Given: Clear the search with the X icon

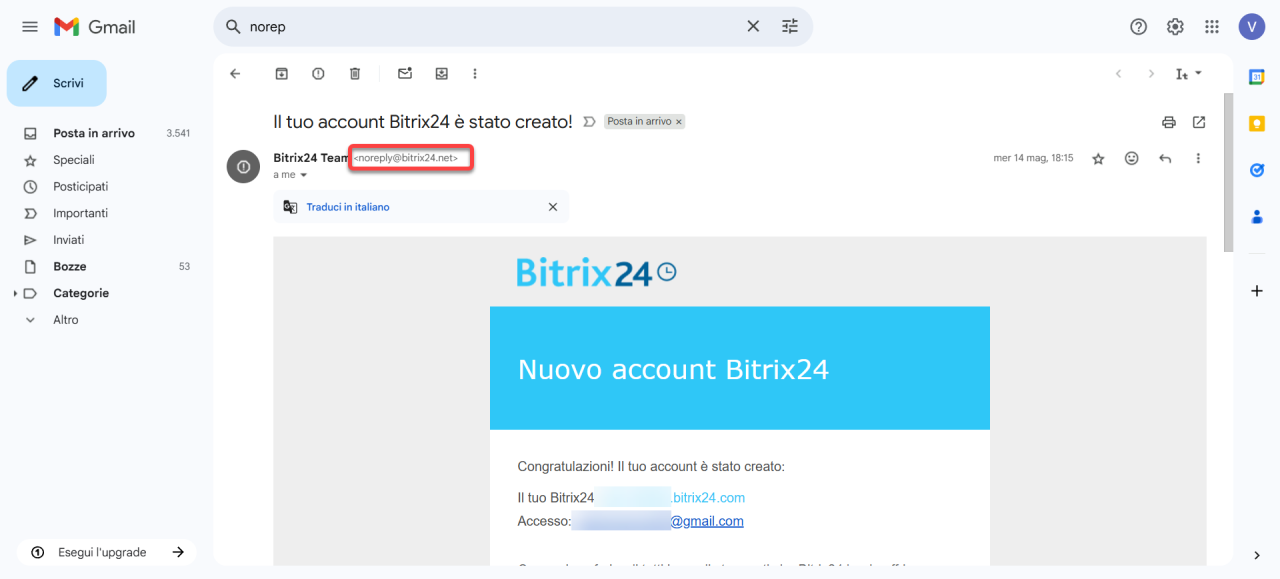Looking at the screenshot, I should click(753, 27).
